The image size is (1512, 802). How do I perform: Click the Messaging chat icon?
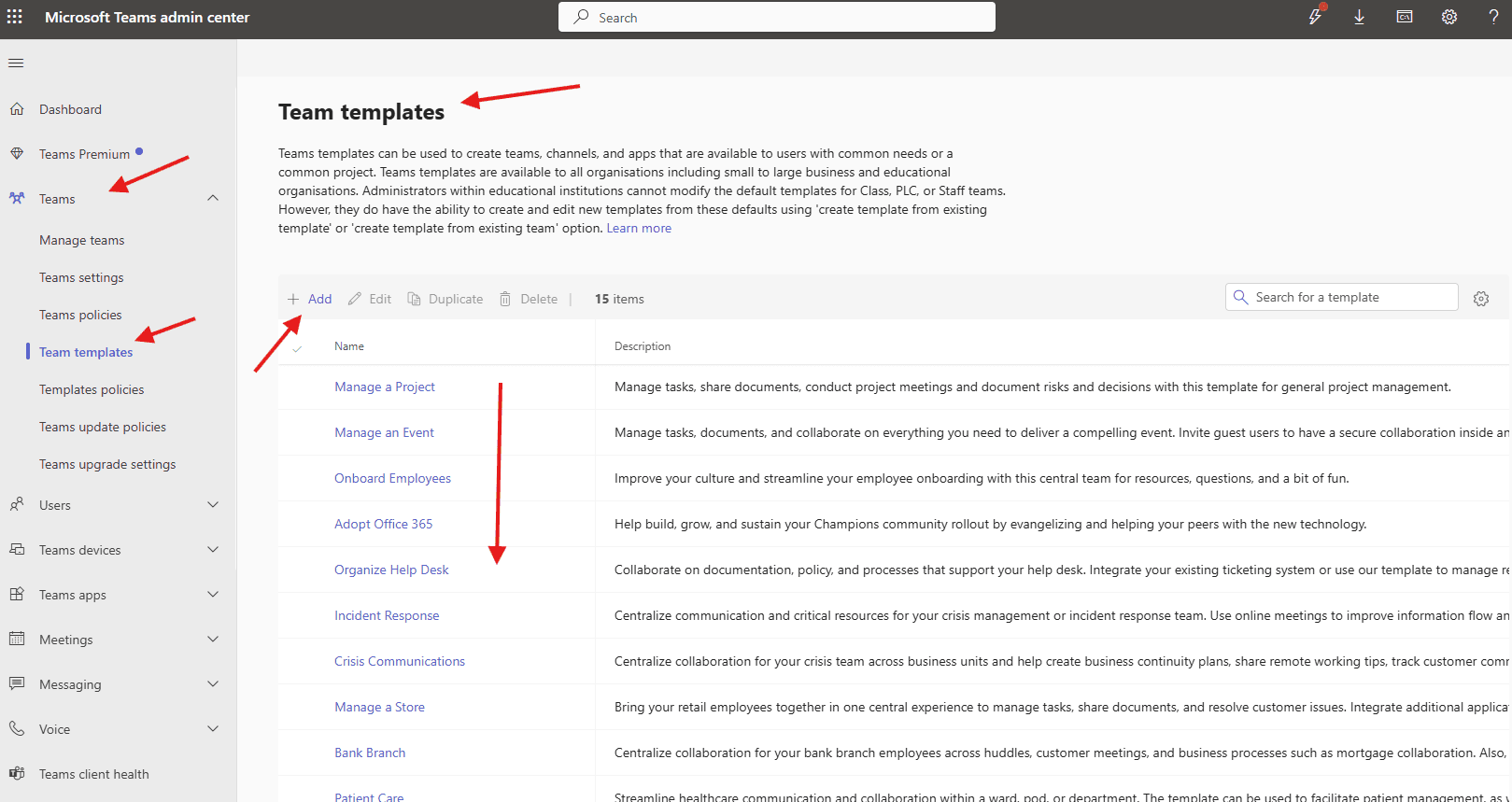pos(17,684)
